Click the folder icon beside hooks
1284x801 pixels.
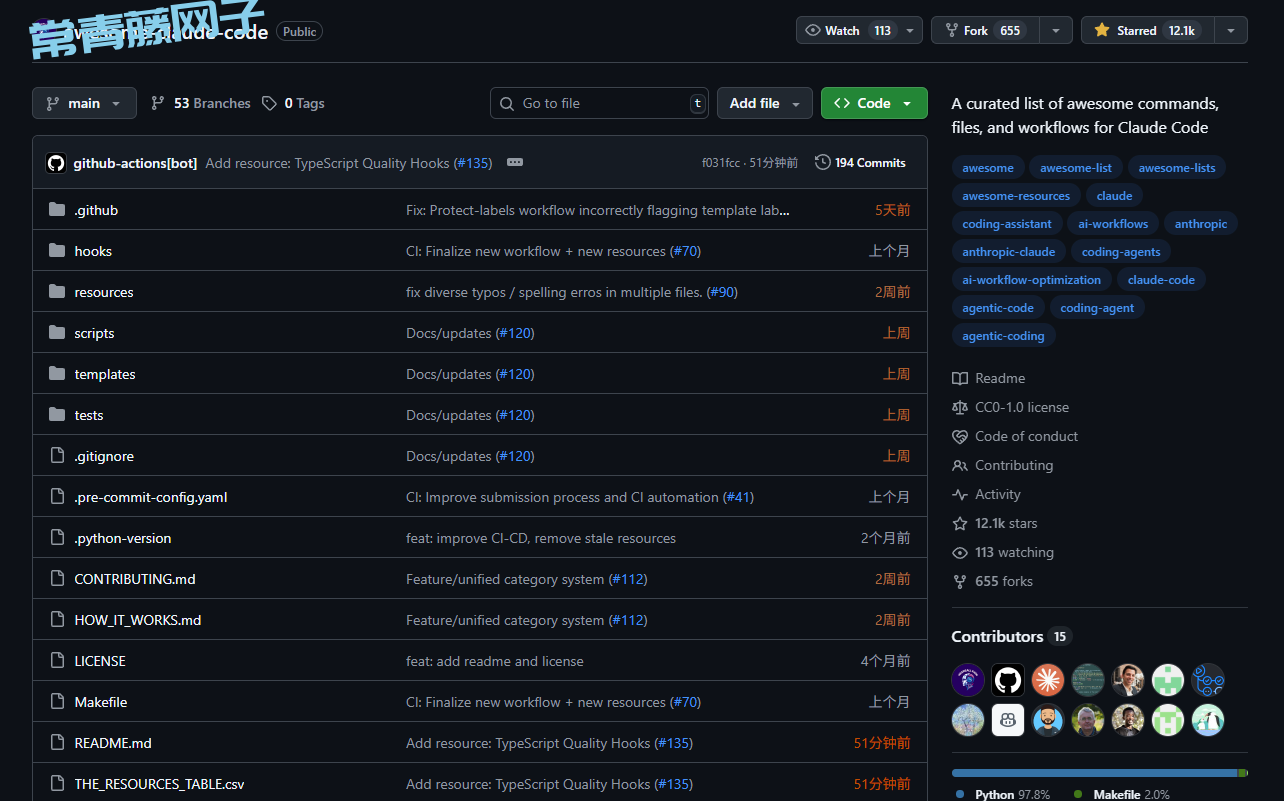(x=57, y=251)
